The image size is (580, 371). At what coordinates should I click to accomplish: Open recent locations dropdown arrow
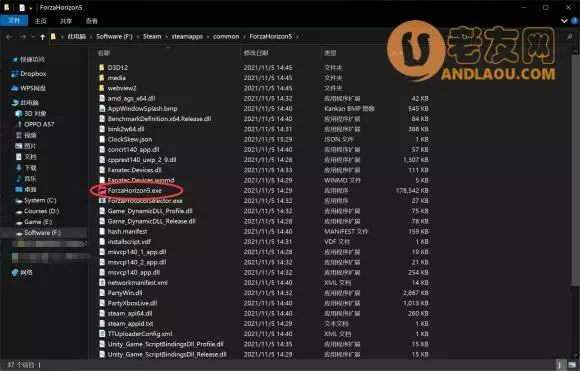(x=33, y=37)
